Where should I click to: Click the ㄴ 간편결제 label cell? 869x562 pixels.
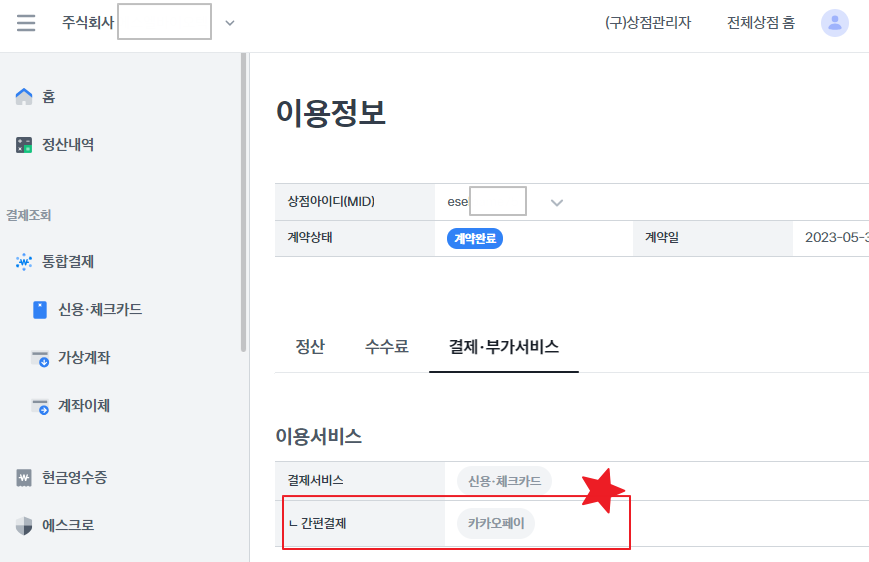tap(360, 523)
